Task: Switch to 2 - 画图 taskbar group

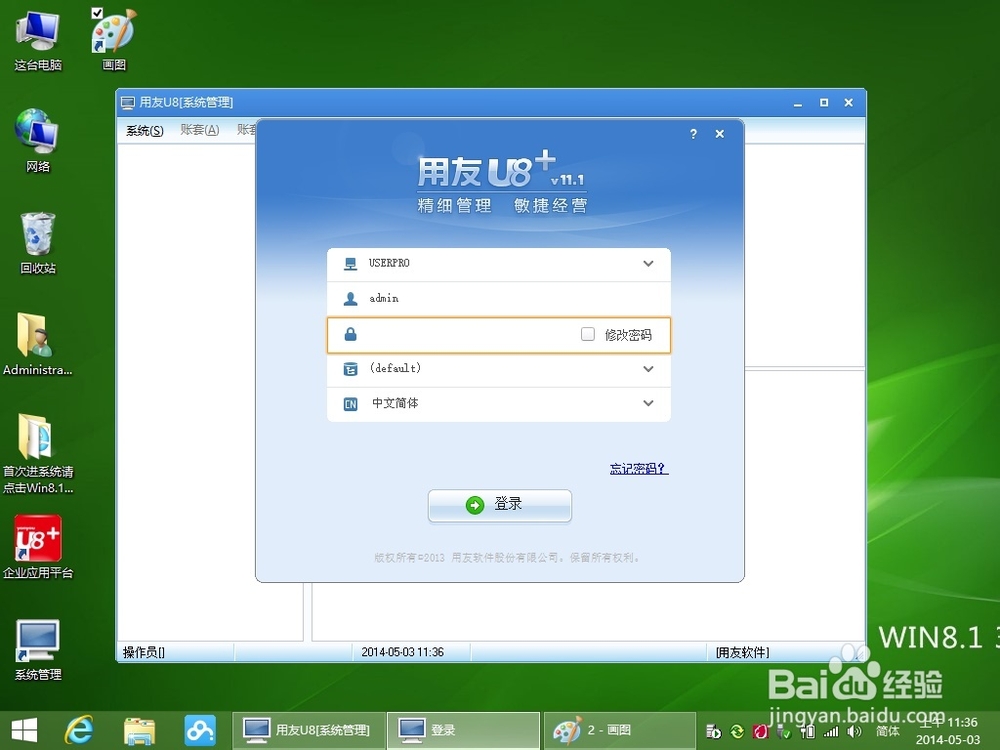Action: (619, 730)
